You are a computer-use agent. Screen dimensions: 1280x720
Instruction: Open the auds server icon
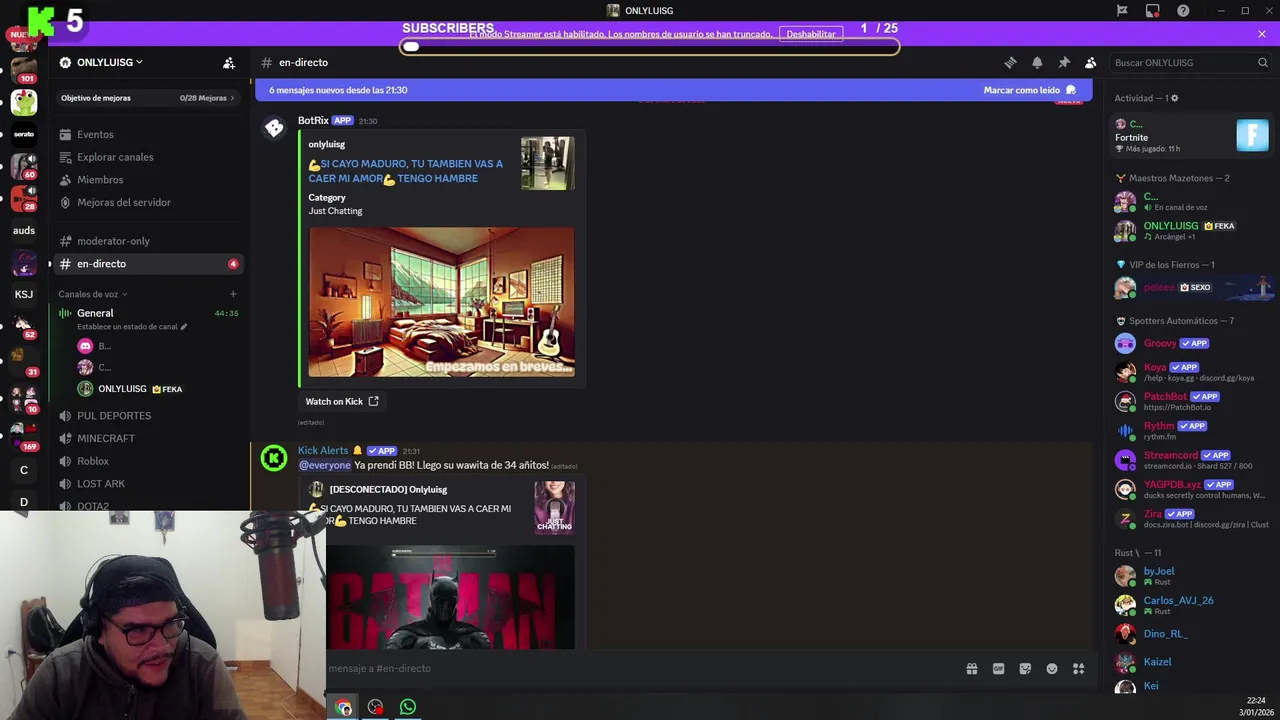tap(24, 230)
